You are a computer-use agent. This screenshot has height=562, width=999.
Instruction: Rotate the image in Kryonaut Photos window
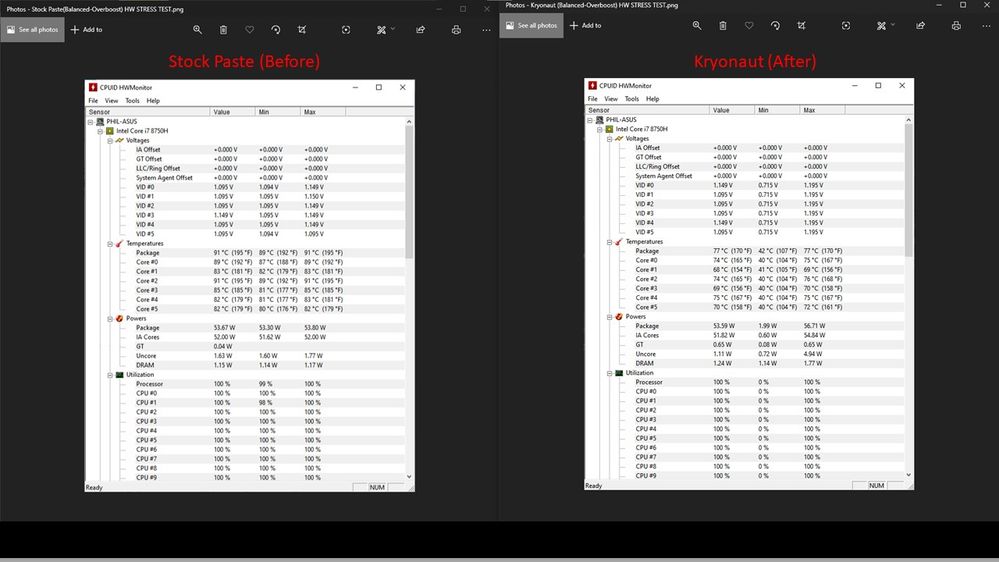point(775,25)
